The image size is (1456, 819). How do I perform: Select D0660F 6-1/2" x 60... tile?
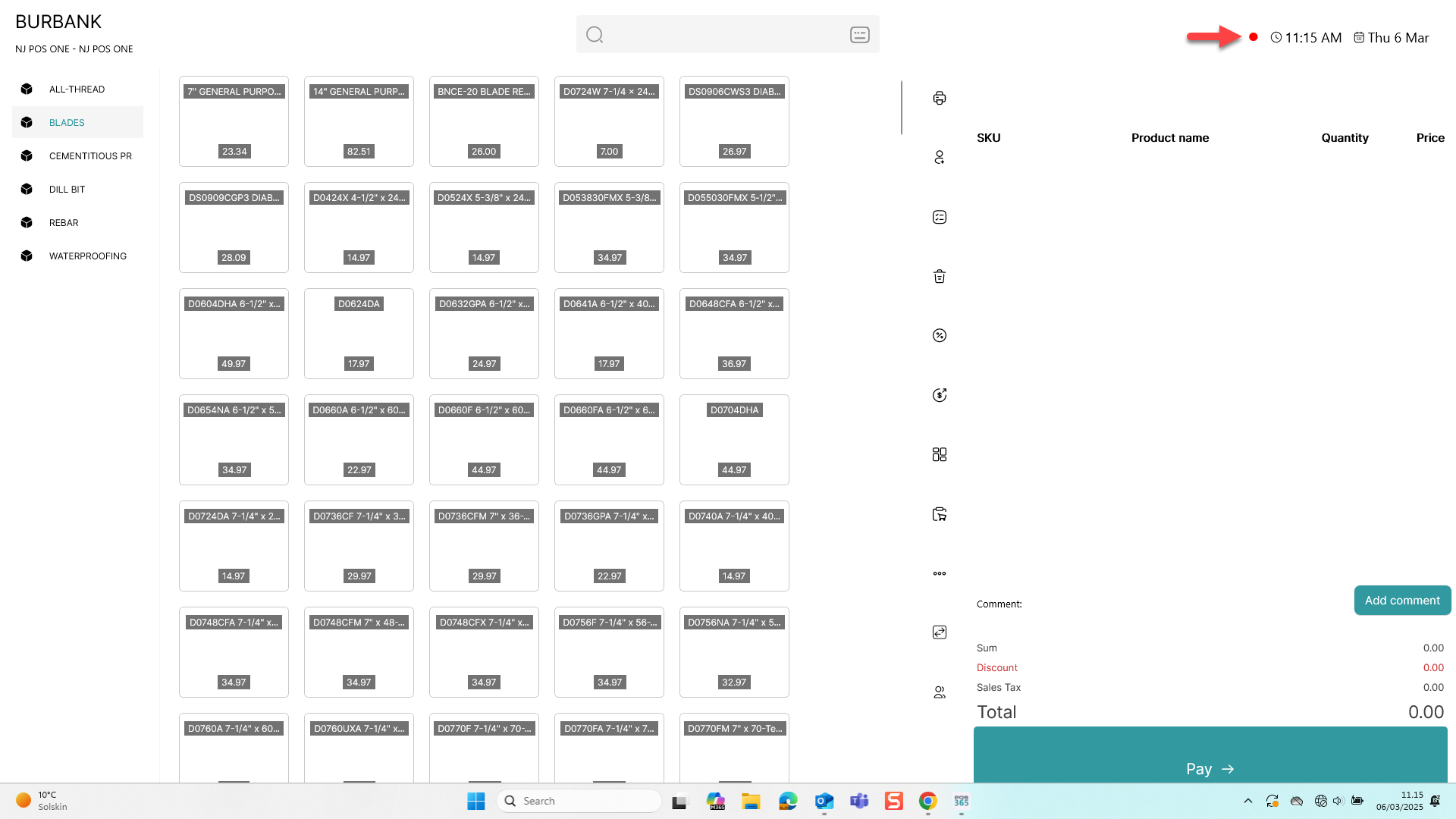[x=484, y=440]
